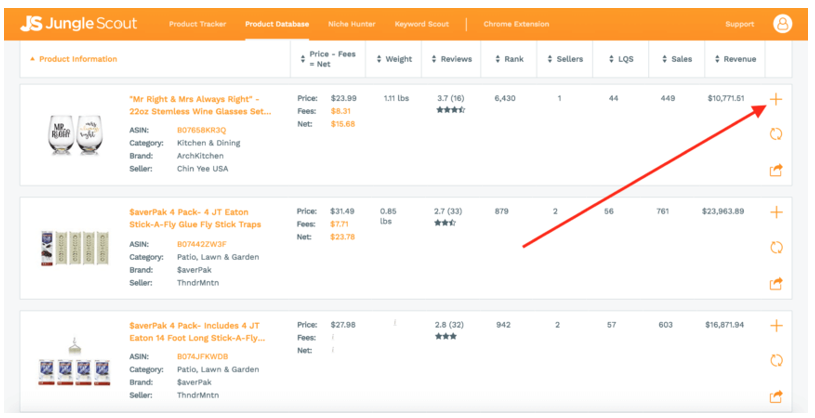The height and width of the screenshot is (418, 815).
Task: Open the Product Tracker tab
Action: point(197,24)
